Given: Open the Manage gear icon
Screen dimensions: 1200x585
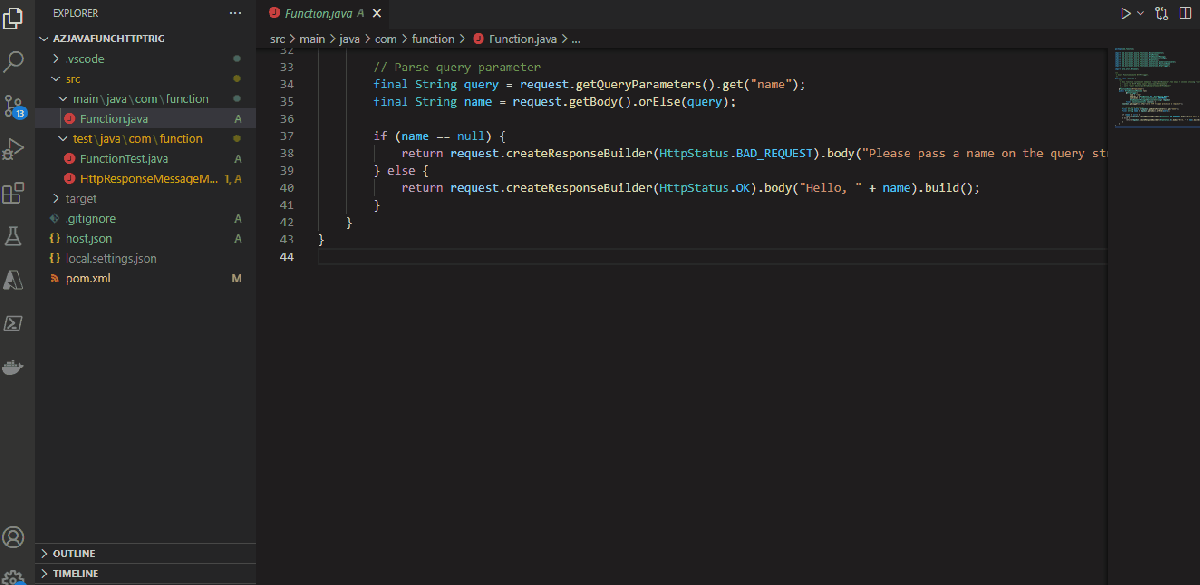Looking at the screenshot, I should (x=14, y=577).
